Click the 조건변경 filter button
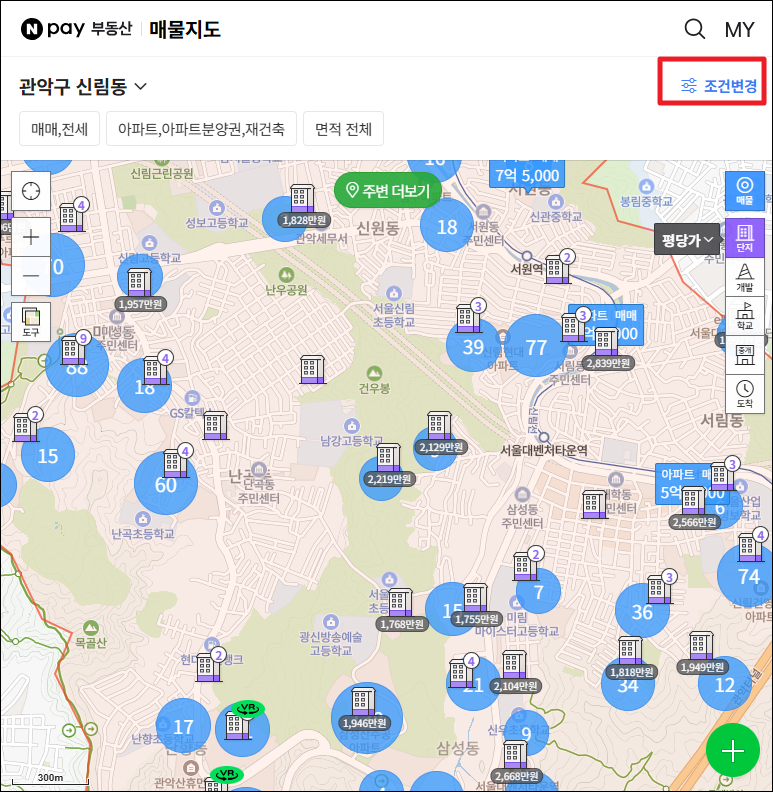Screen dimensions: 773x792 tap(718, 86)
